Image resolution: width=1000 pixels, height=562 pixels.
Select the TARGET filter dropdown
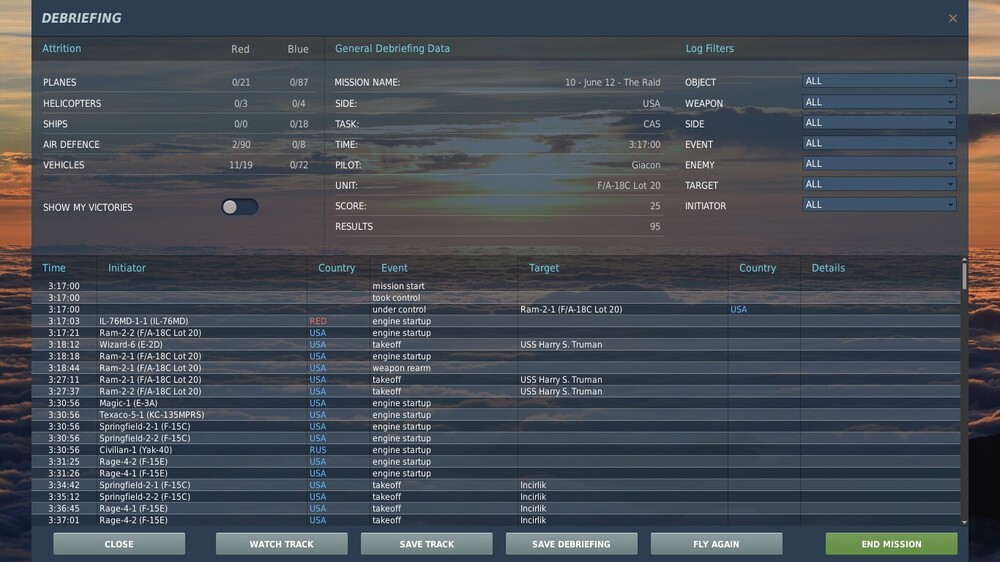click(879, 184)
